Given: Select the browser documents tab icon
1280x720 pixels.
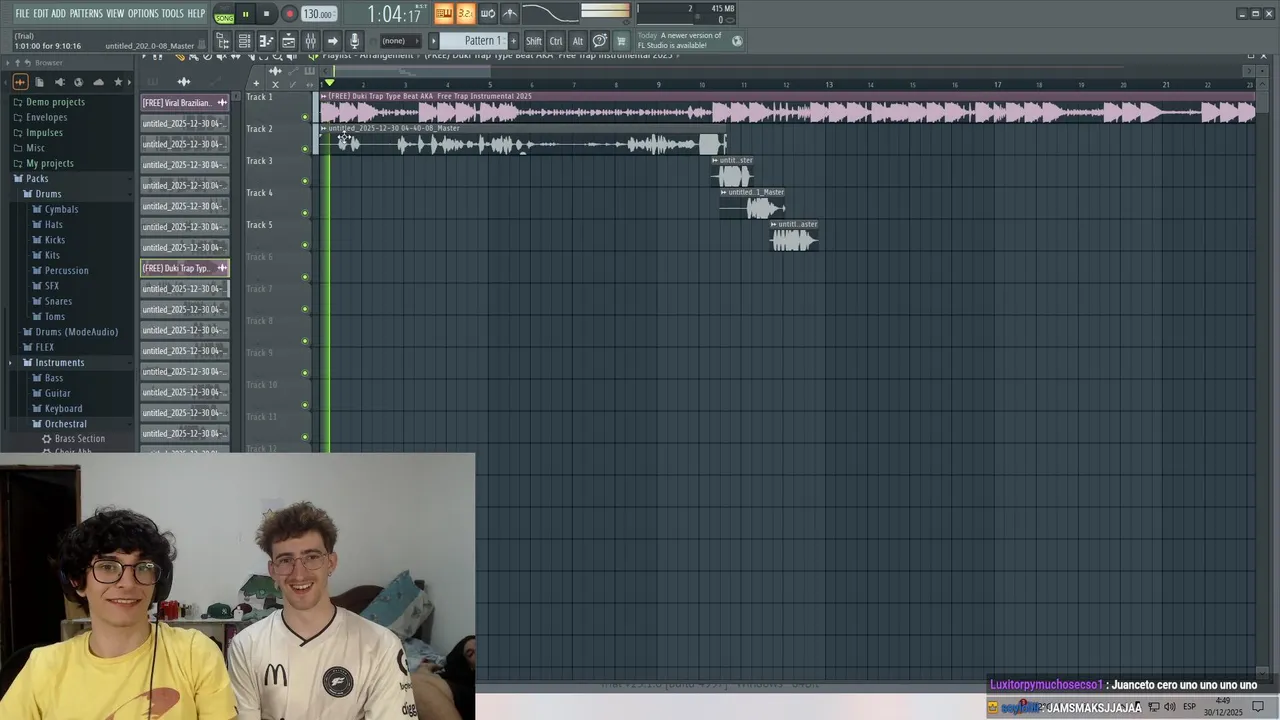Looking at the screenshot, I should pos(39,82).
